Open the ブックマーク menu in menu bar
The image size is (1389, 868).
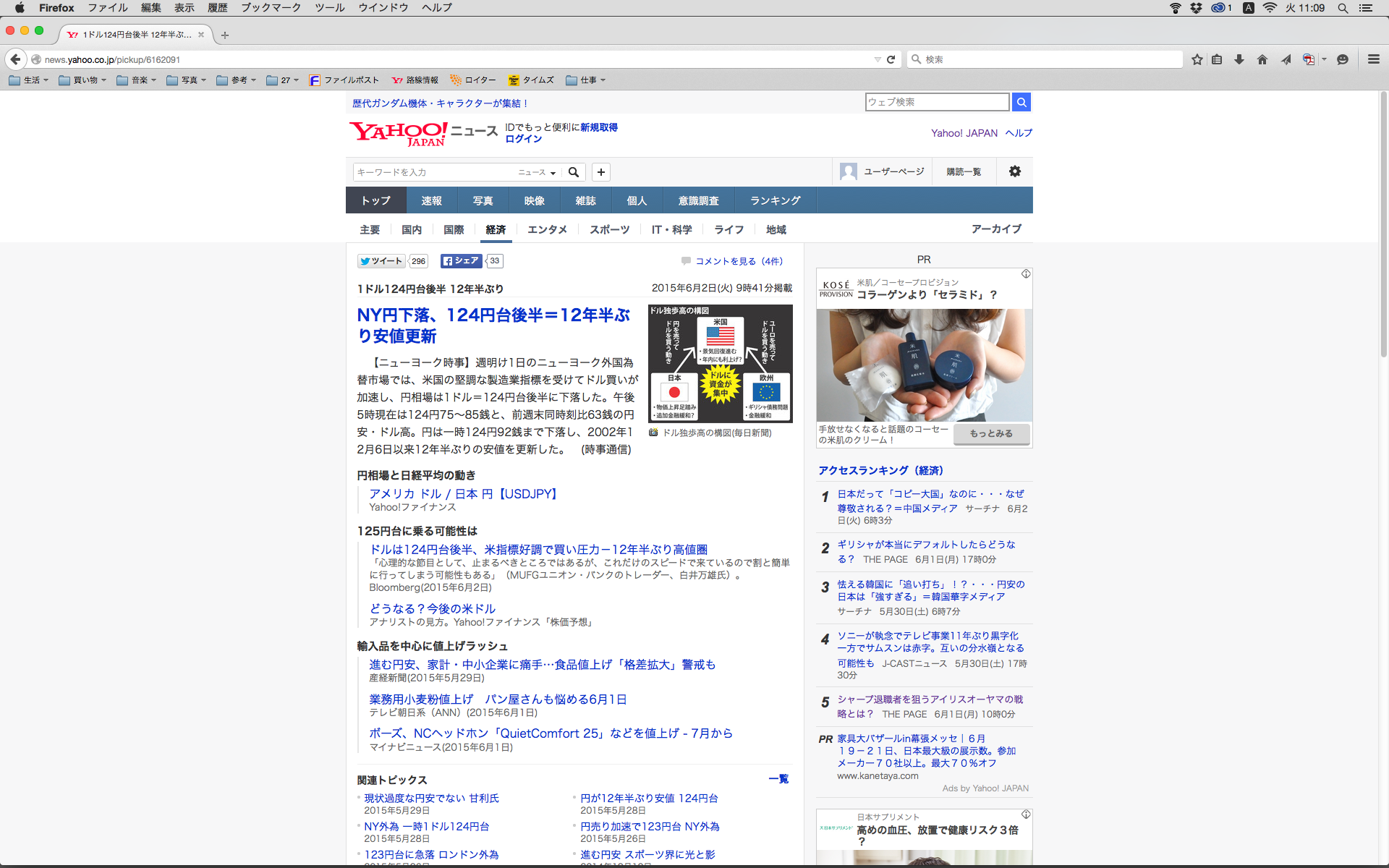[x=271, y=7]
